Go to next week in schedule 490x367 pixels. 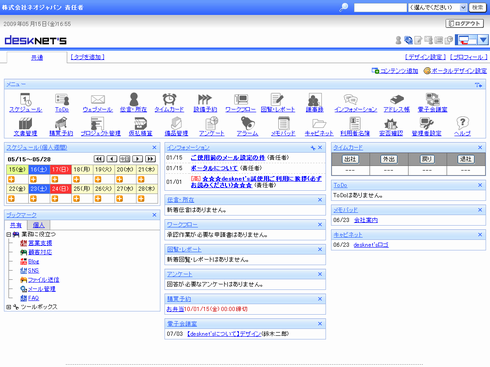click(138, 159)
